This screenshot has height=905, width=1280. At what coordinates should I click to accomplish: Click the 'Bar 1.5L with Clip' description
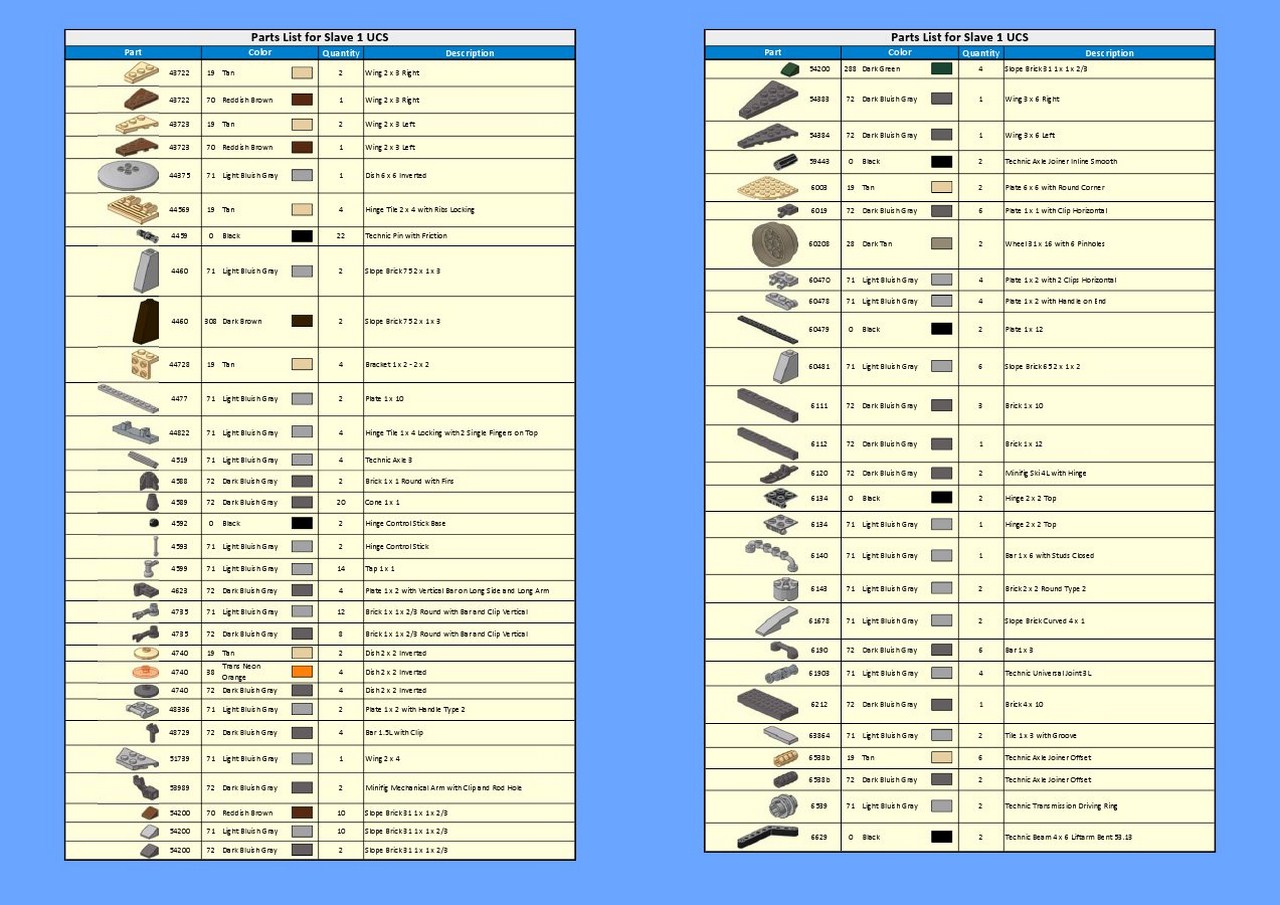[x=395, y=733]
